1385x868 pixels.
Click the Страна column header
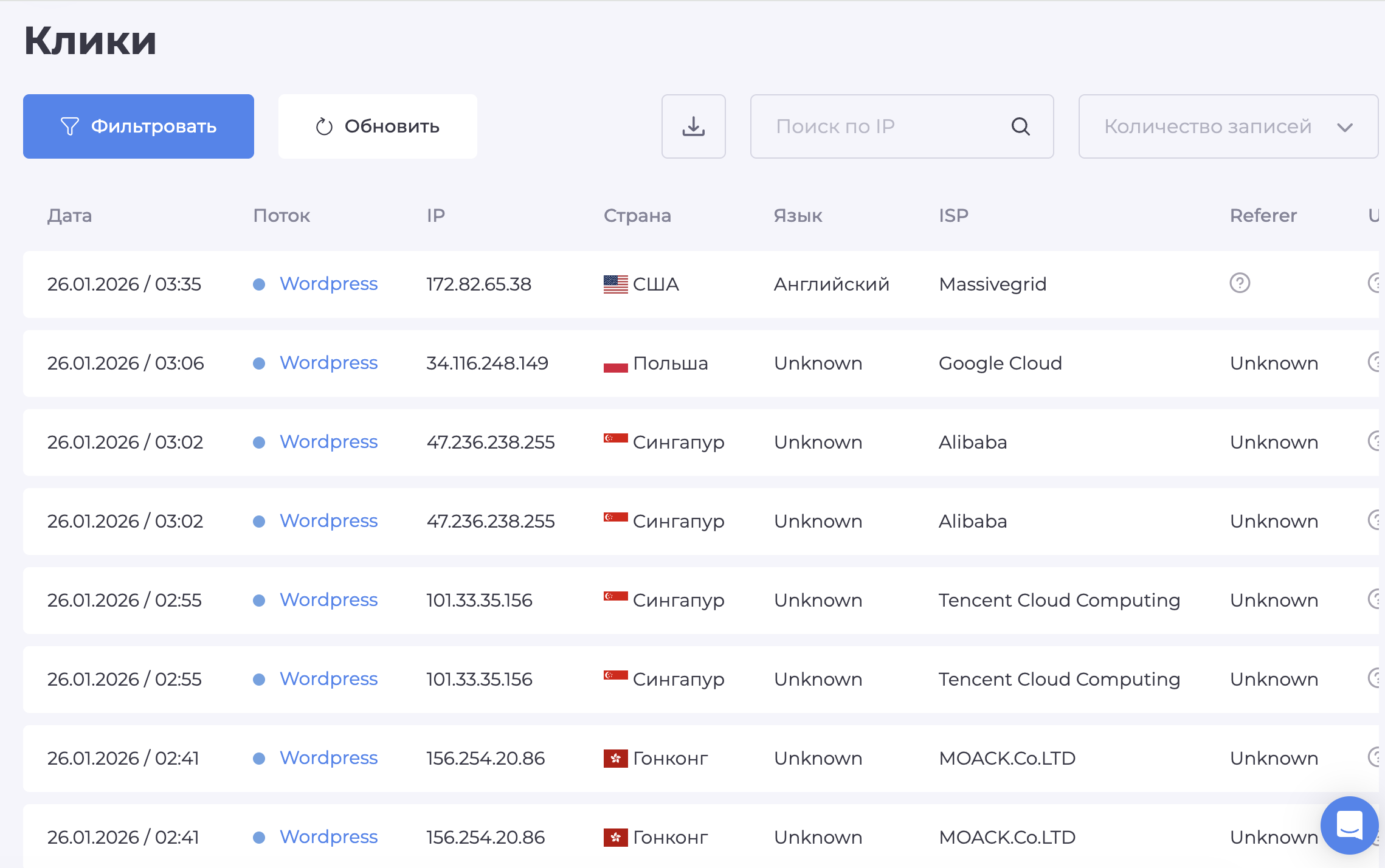point(637,215)
